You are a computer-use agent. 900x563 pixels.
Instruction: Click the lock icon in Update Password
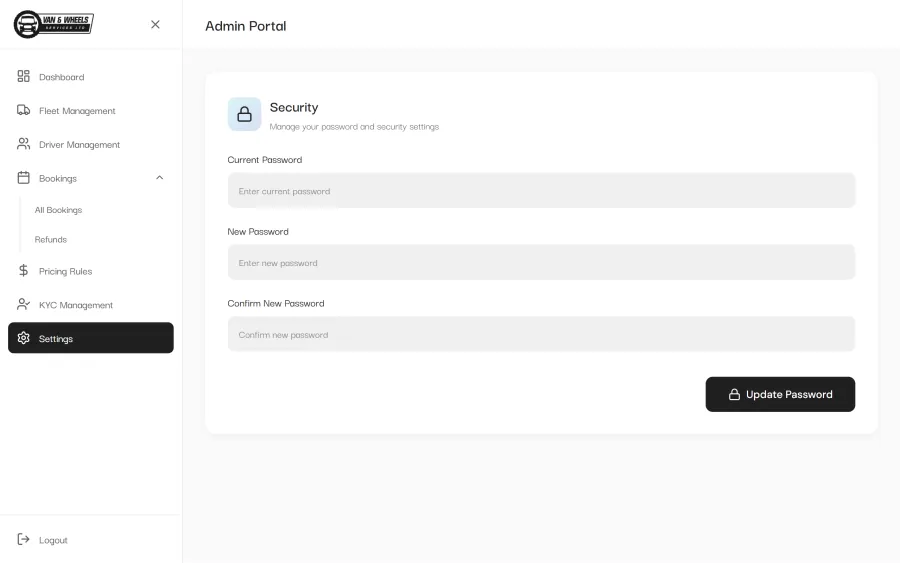(x=734, y=394)
